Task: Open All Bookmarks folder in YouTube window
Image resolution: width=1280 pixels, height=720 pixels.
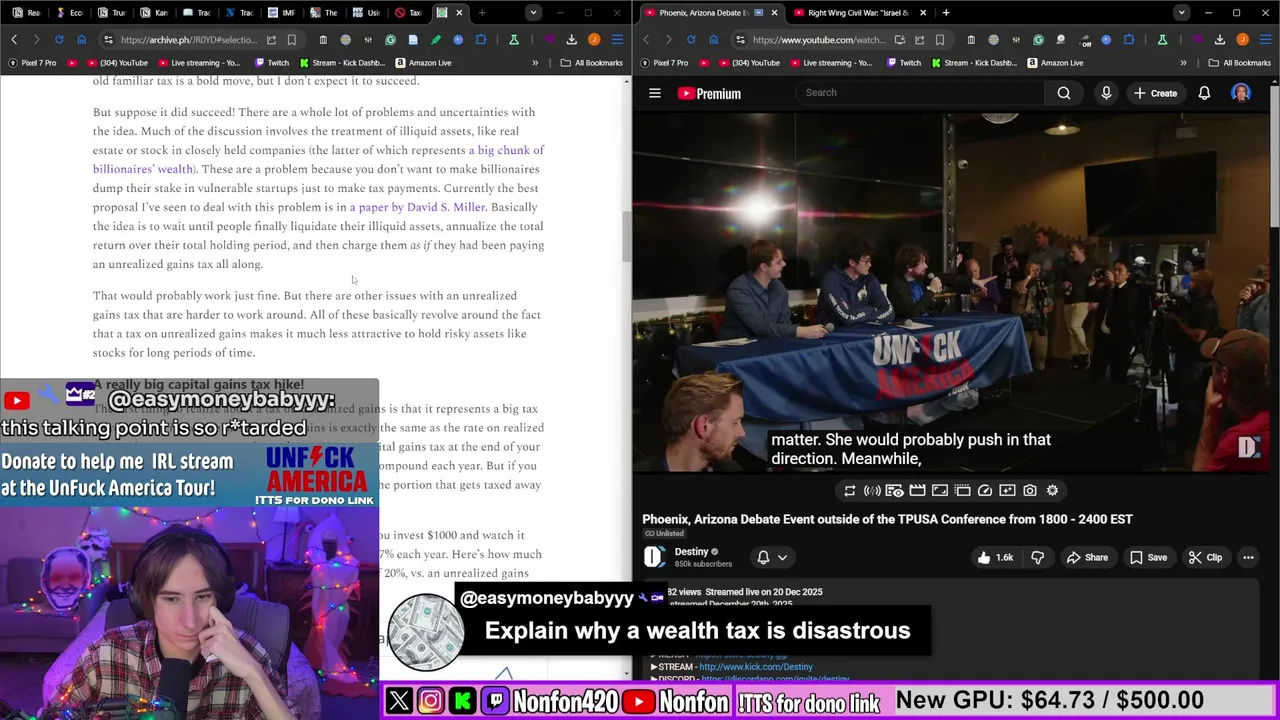Action: click(1240, 63)
